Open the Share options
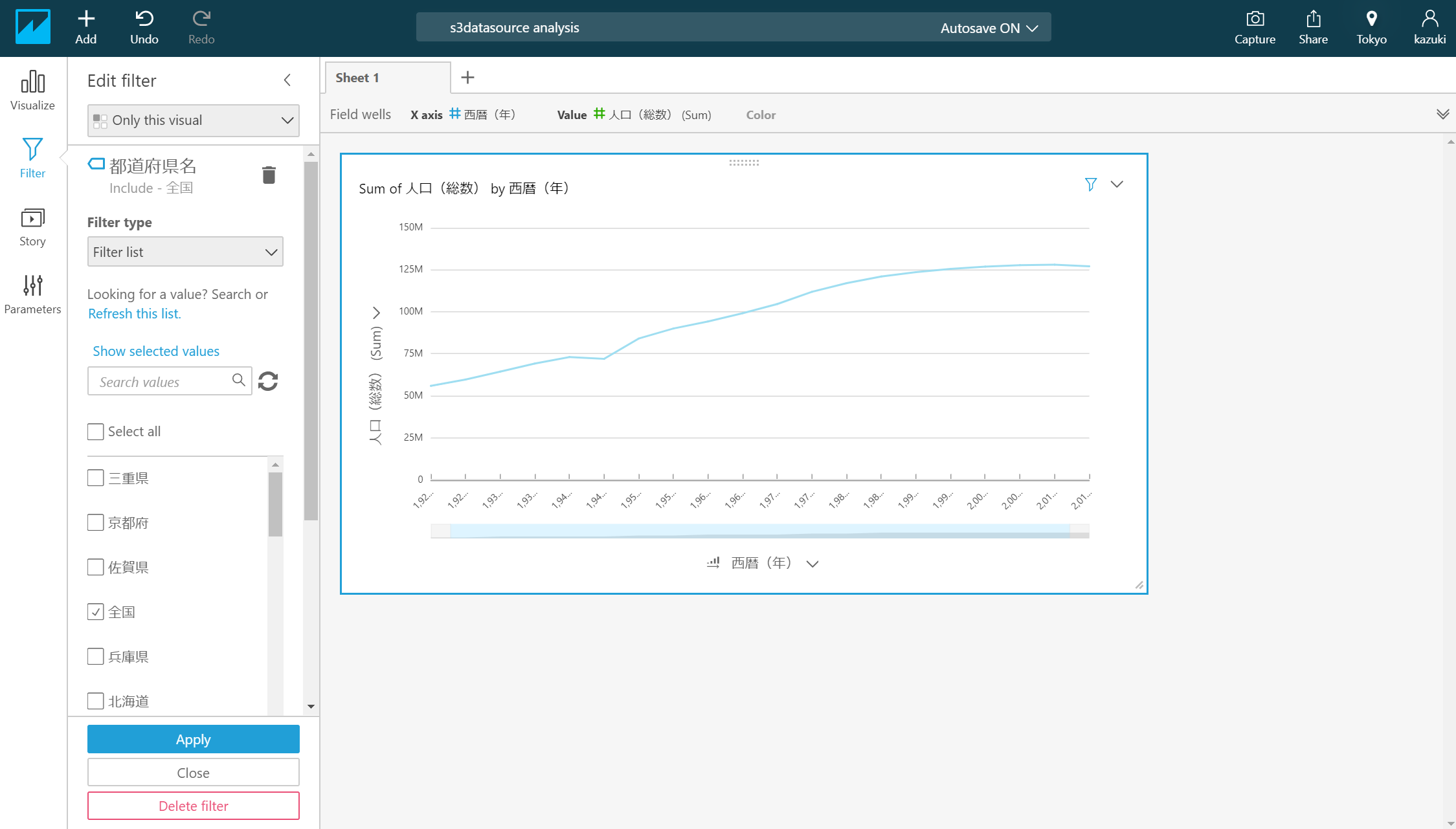The height and width of the screenshot is (829, 1456). (x=1313, y=26)
